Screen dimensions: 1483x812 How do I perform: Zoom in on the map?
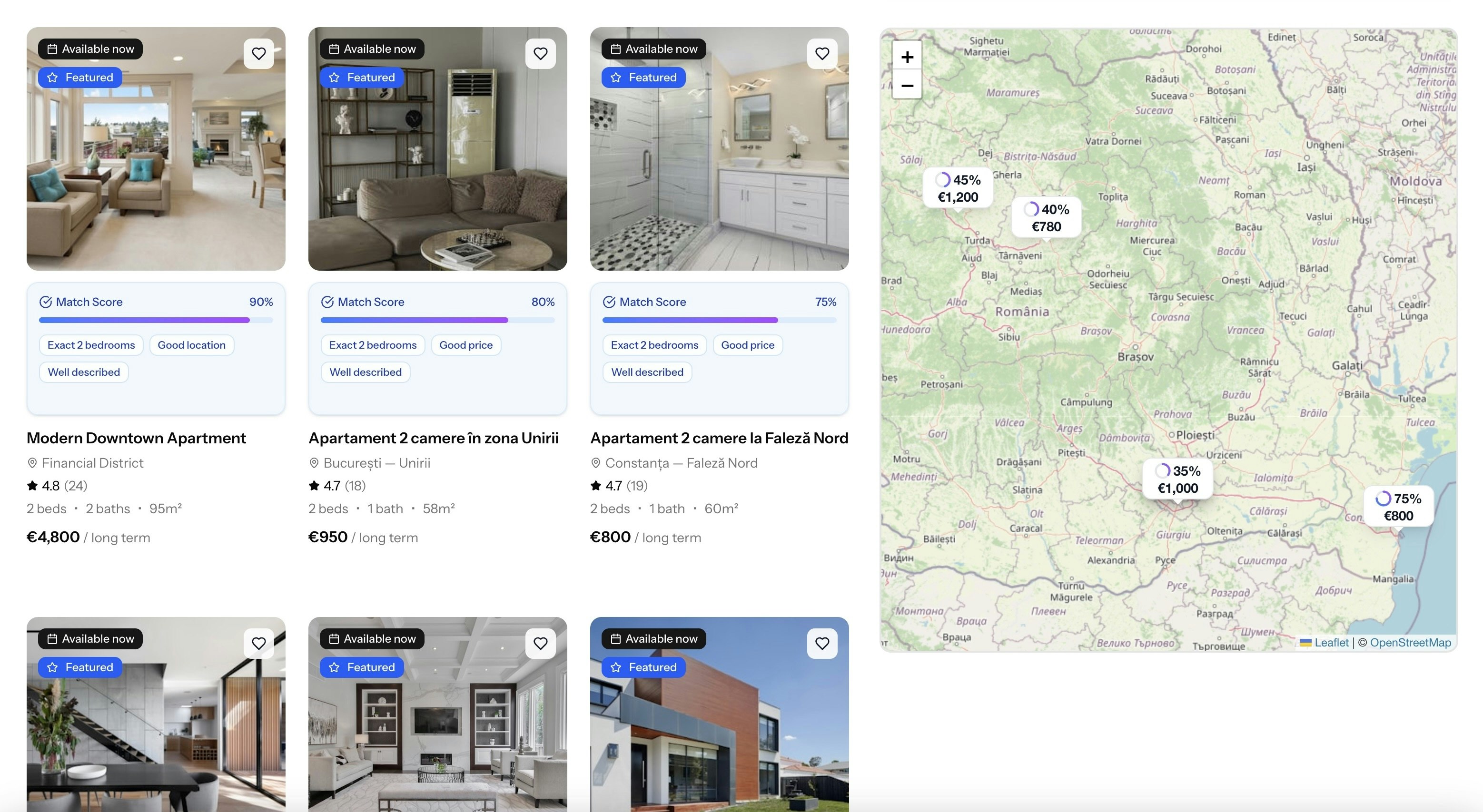tap(907, 57)
